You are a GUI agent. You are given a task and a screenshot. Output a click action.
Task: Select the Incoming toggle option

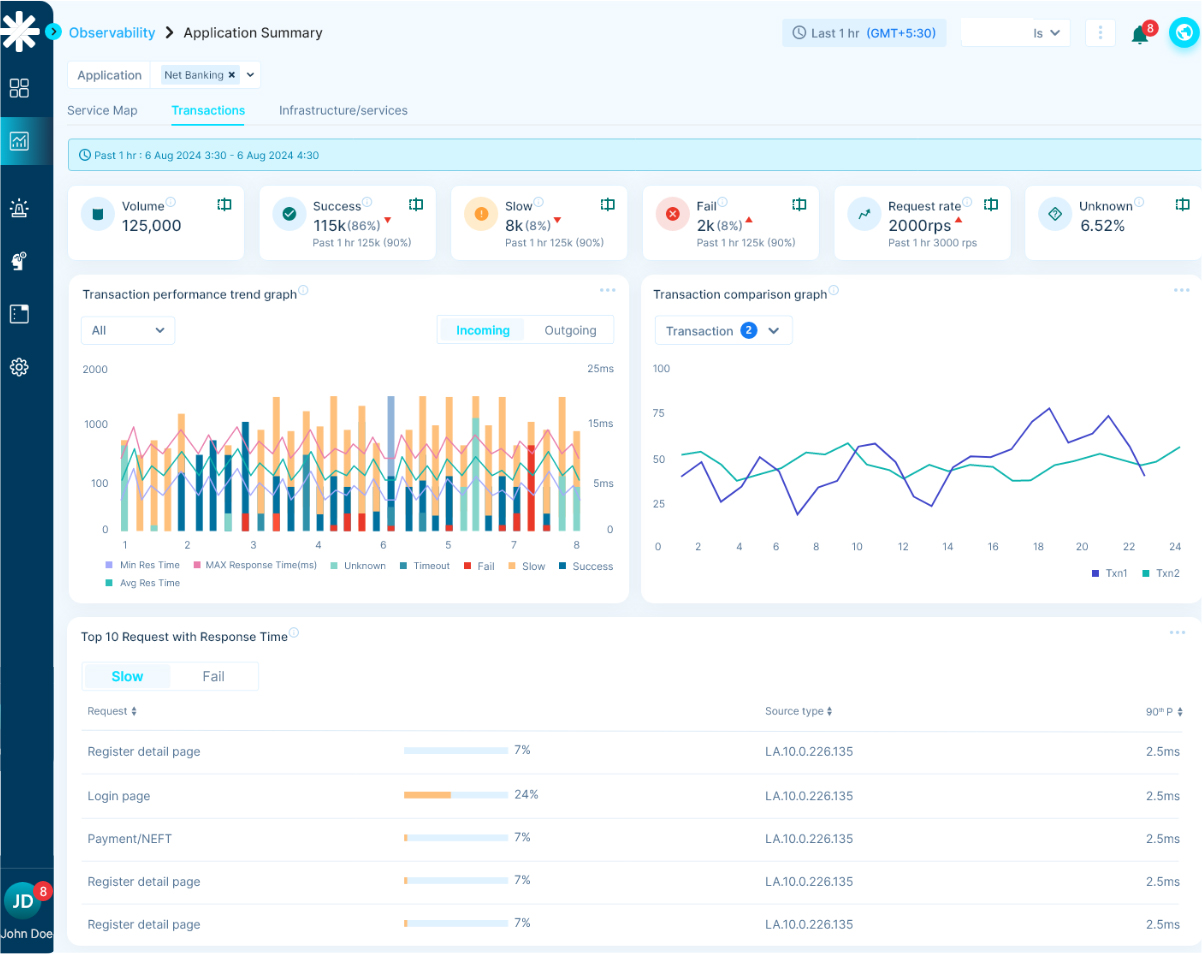[483, 330]
